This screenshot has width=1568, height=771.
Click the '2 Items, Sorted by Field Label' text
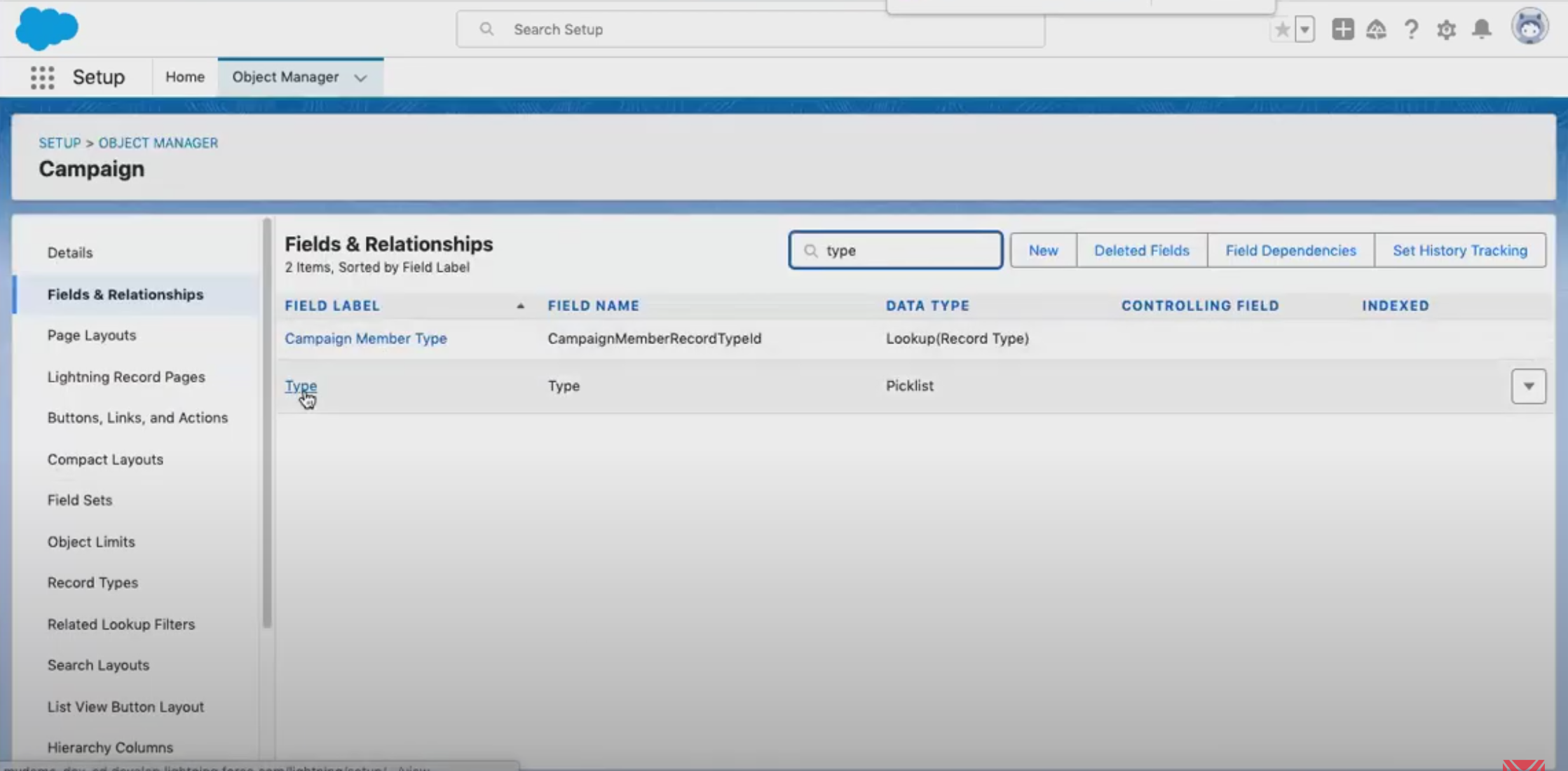point(377,267)
